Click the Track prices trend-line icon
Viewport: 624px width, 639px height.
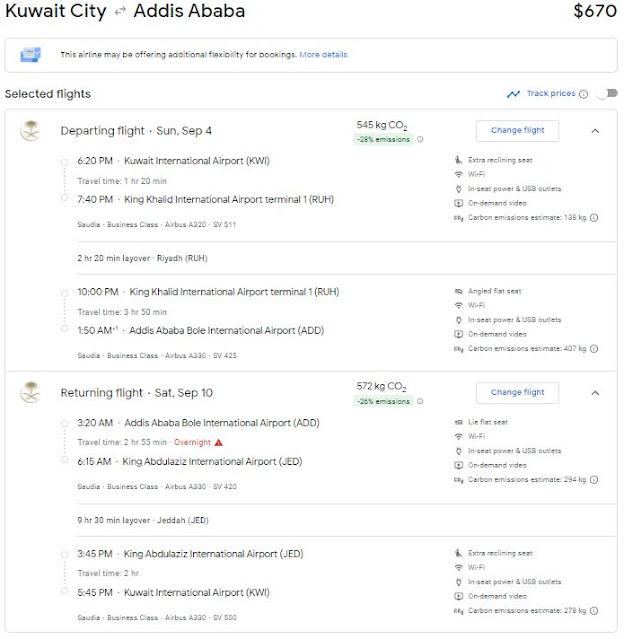tap(513, 94)
